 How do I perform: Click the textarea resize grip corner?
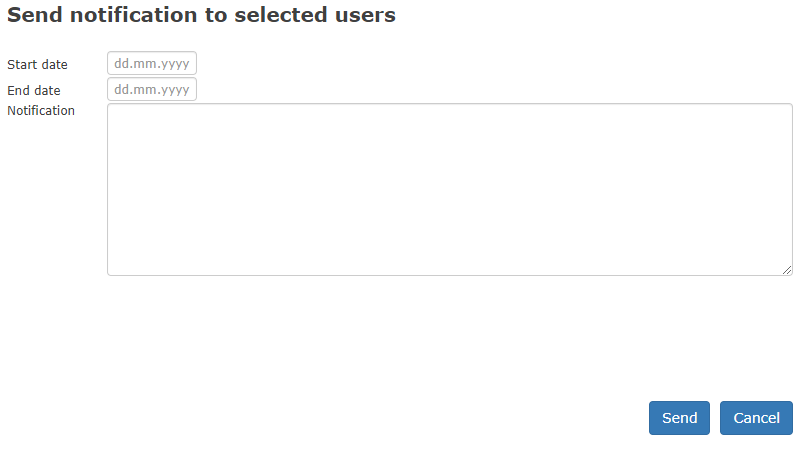787,270
